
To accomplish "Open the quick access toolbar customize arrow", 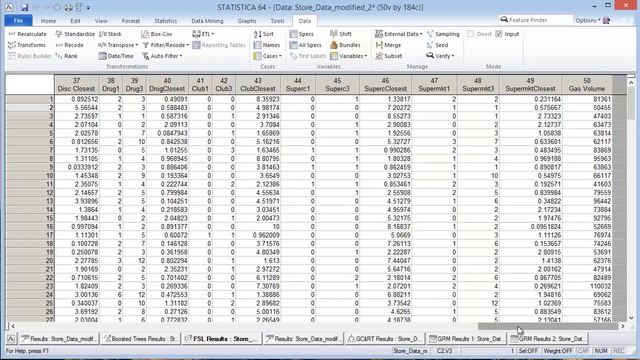I will pyautogui.click(x=88, y=8).
